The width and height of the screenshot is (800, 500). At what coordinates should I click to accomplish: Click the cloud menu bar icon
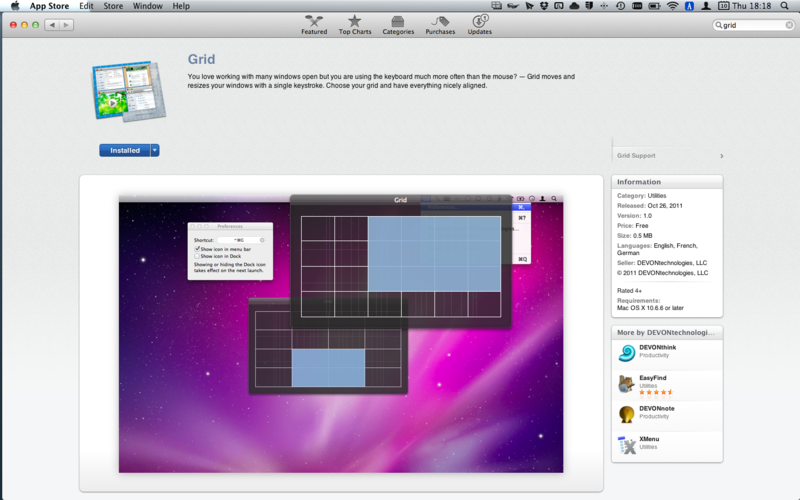(574, 6)
